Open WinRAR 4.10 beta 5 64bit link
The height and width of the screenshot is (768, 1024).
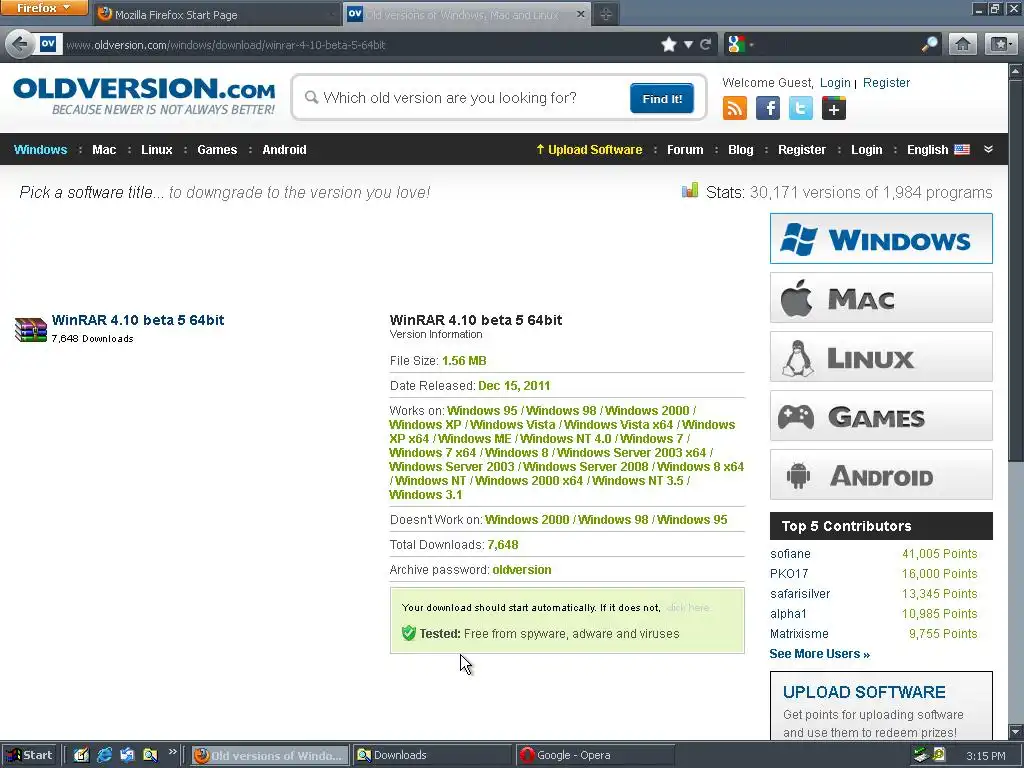tap(138, 320)
